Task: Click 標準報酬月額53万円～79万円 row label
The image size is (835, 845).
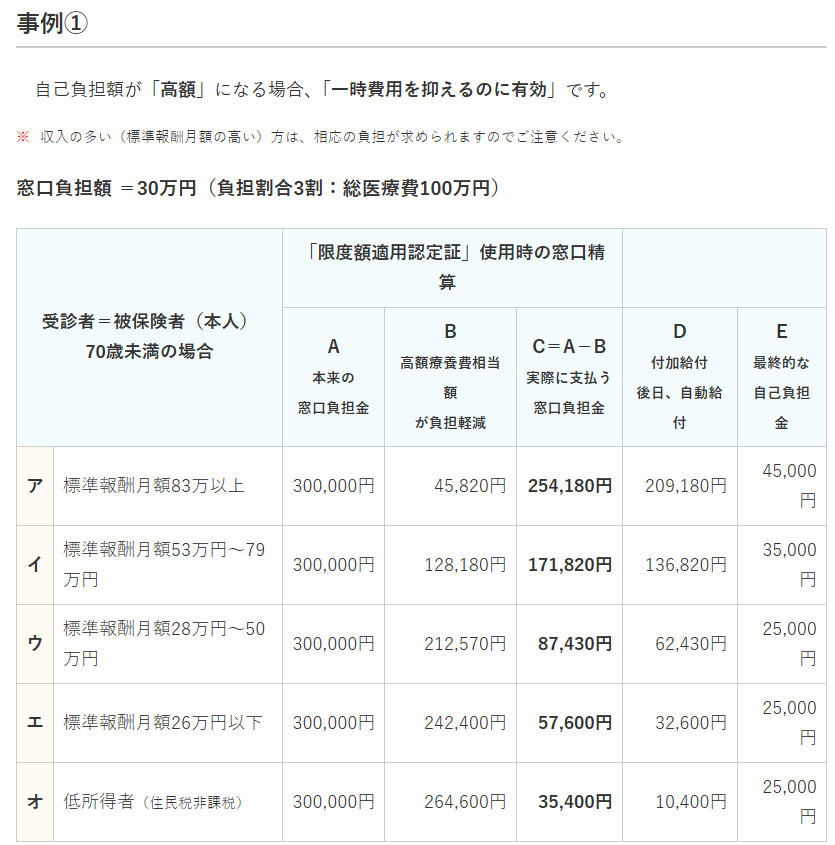Action: pos(164,564)
